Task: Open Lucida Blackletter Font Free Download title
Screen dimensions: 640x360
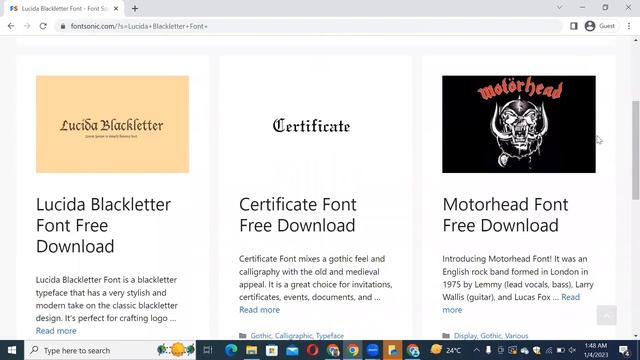Action: (x=103, y=225)
